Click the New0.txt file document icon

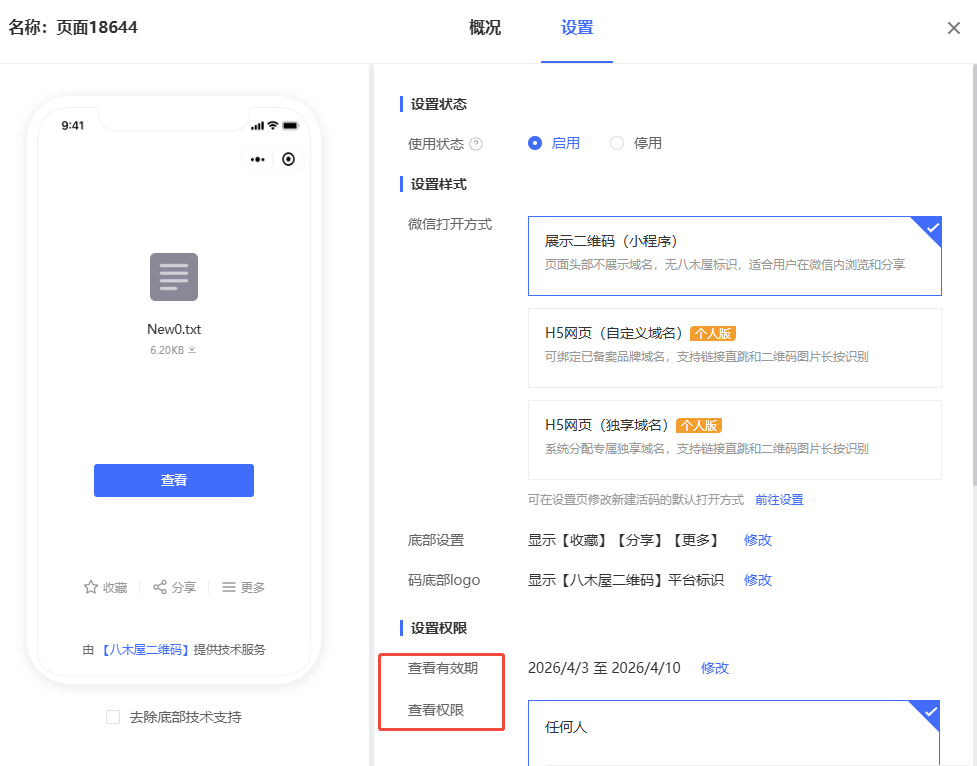174,277
